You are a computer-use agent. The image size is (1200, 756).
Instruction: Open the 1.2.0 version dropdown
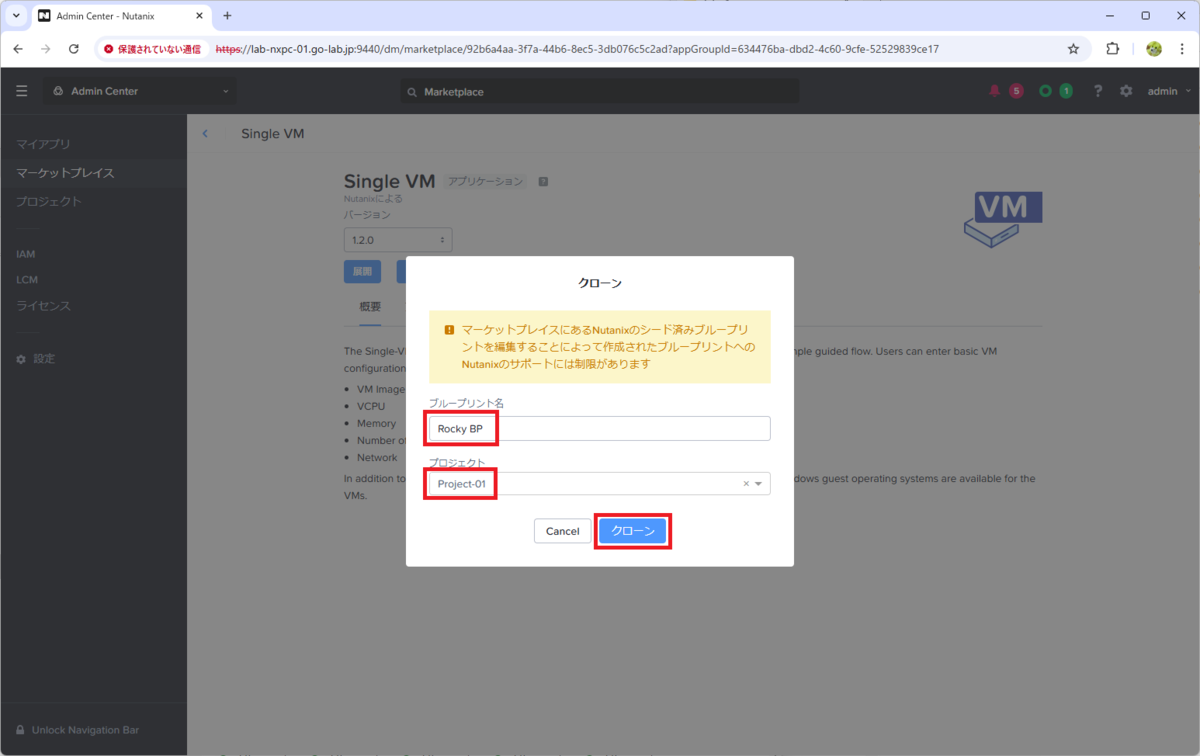pyautogui.click(x=398, y=240)
